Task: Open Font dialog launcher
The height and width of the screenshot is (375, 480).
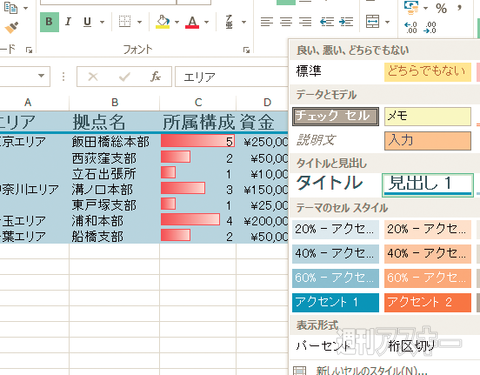Action: coord(246,50)
